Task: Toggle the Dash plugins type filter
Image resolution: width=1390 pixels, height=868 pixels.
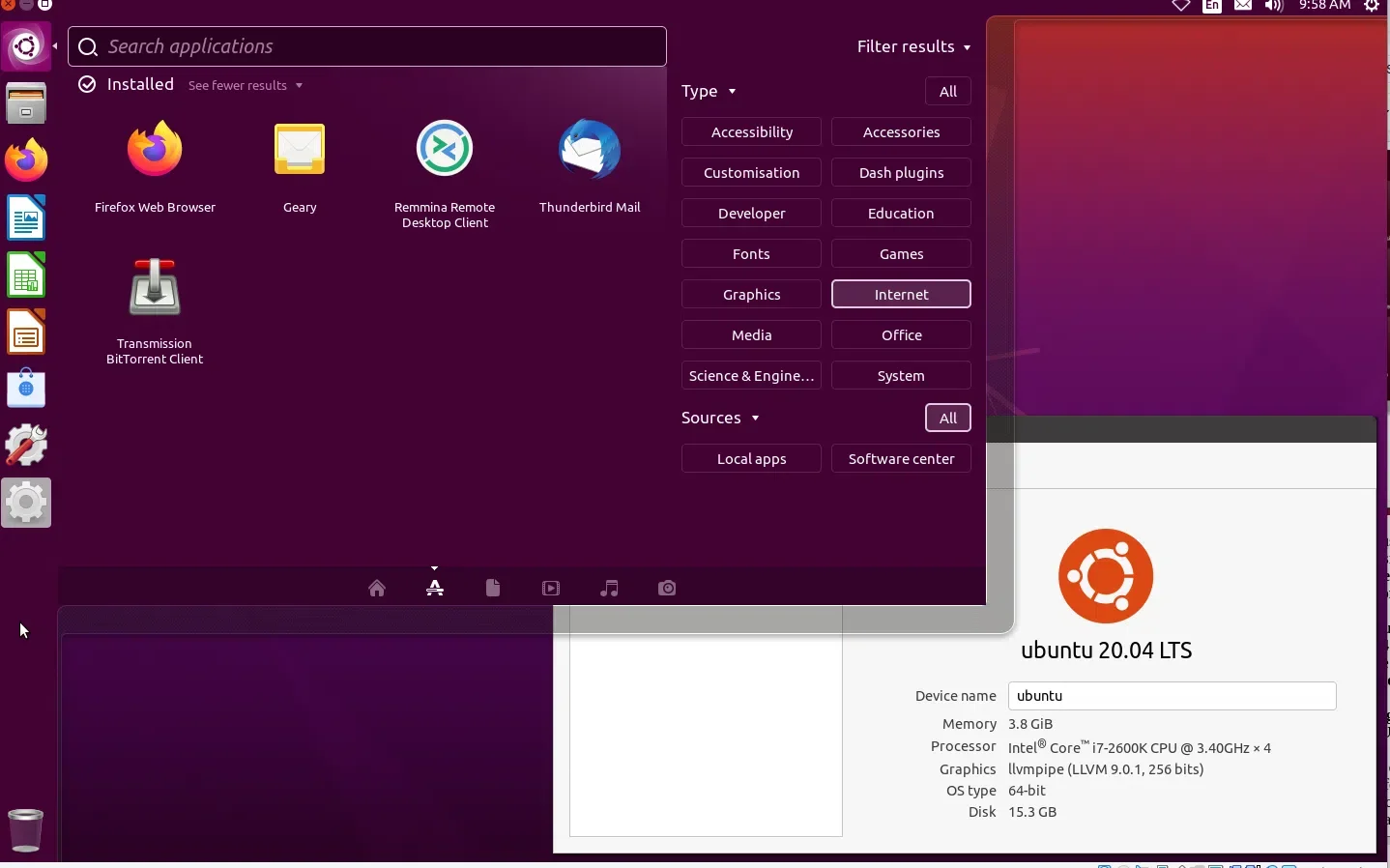Action: click(902, 173)
